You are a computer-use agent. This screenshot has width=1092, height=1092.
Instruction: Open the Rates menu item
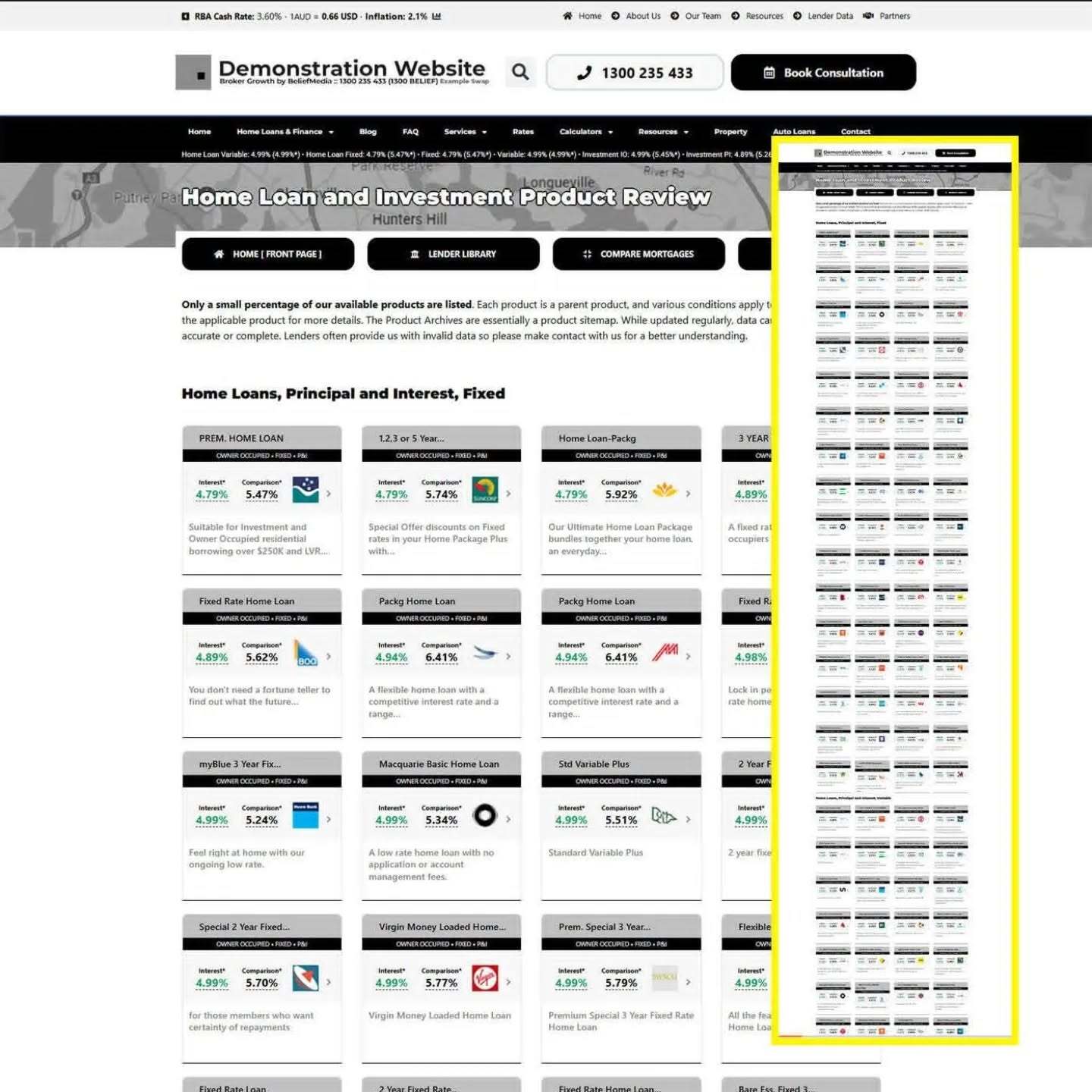(x=522, y=132)
